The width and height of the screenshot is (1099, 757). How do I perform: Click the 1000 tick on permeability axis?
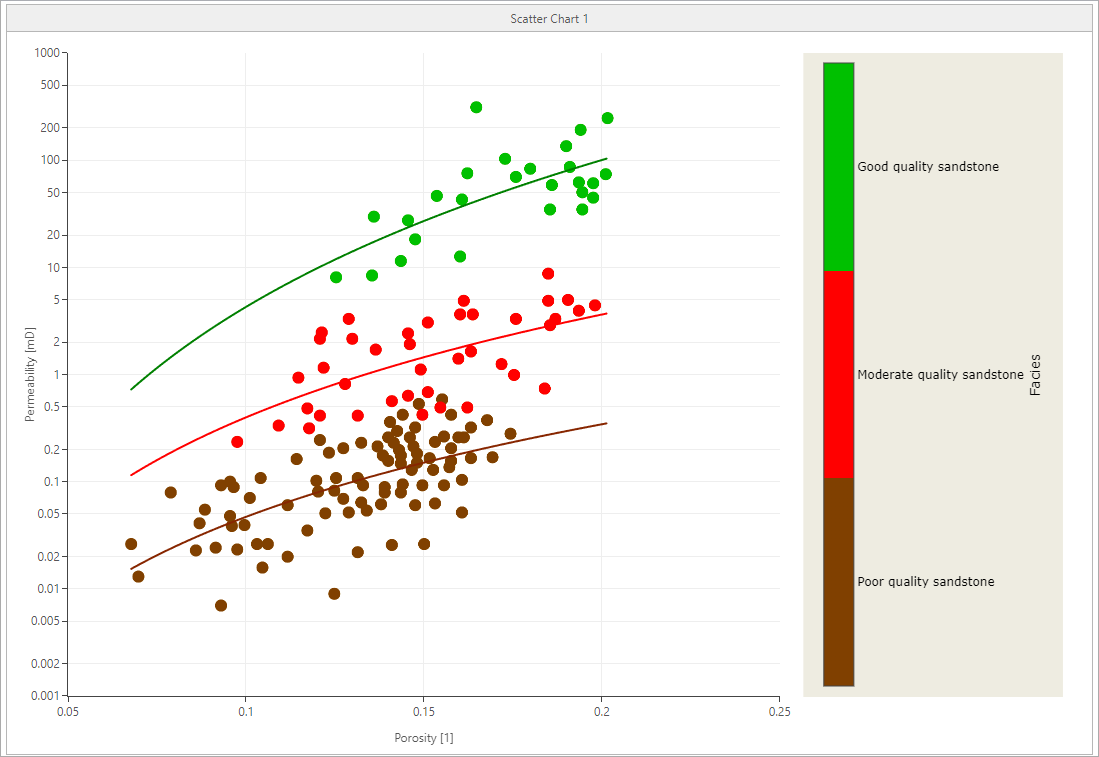[46, 53]
